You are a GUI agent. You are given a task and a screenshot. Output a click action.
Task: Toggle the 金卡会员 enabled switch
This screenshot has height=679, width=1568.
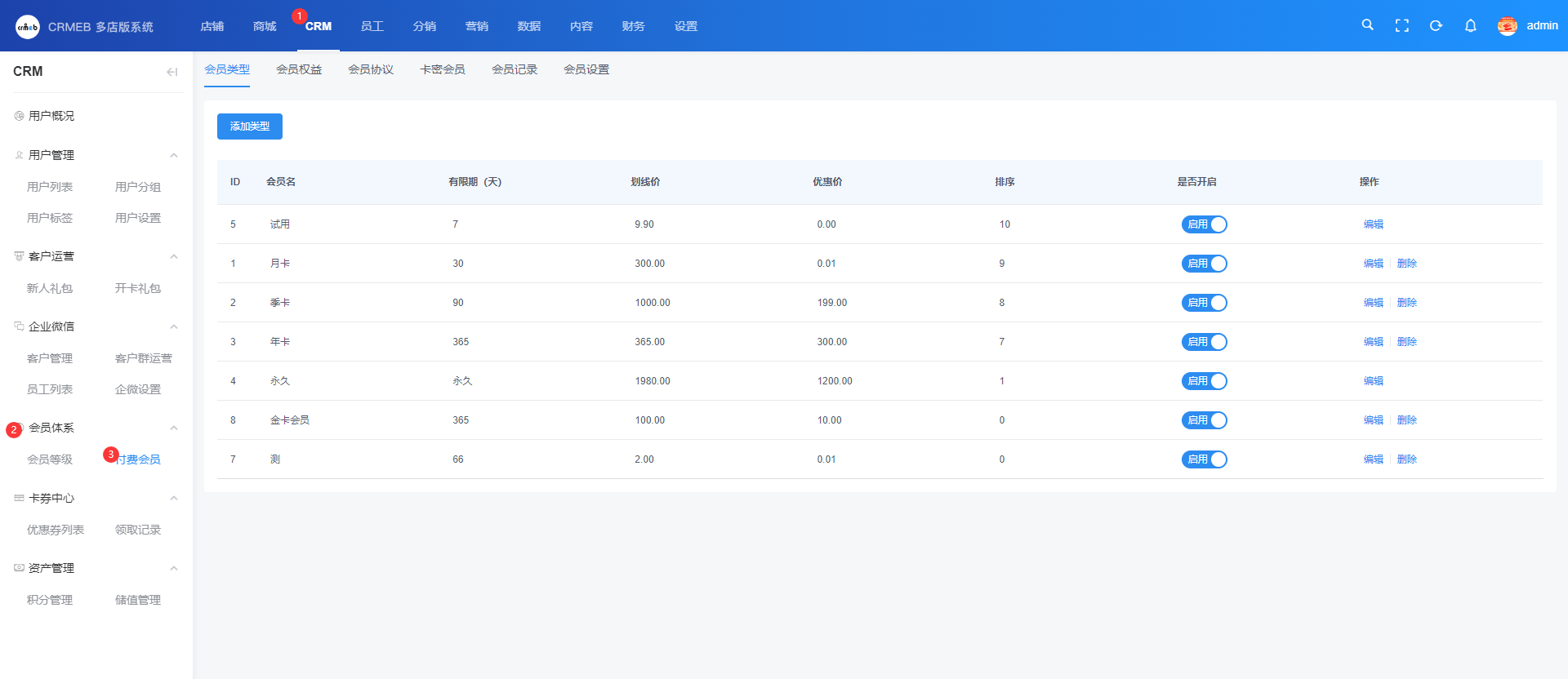coord(1204,420)
